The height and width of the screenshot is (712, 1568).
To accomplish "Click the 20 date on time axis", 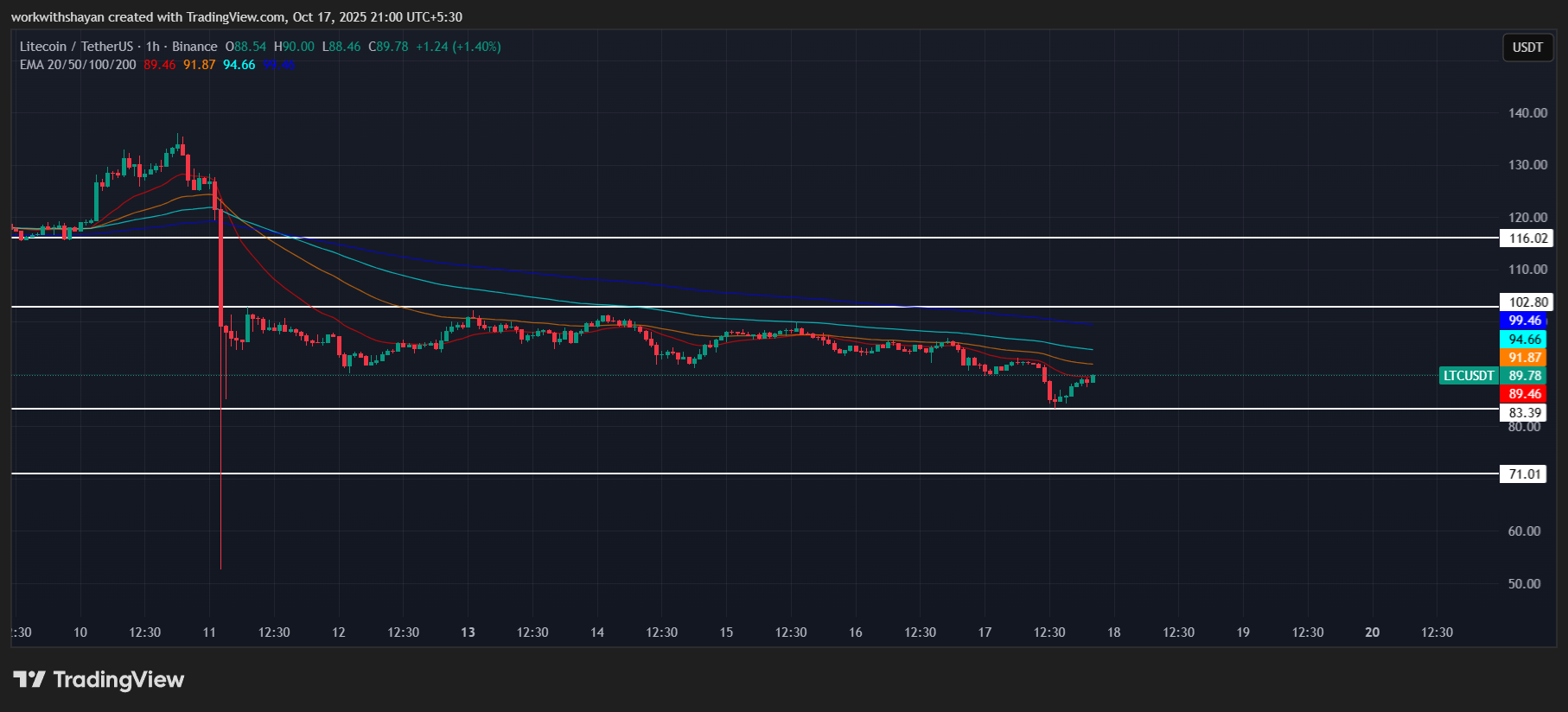I will [1372, 633].
